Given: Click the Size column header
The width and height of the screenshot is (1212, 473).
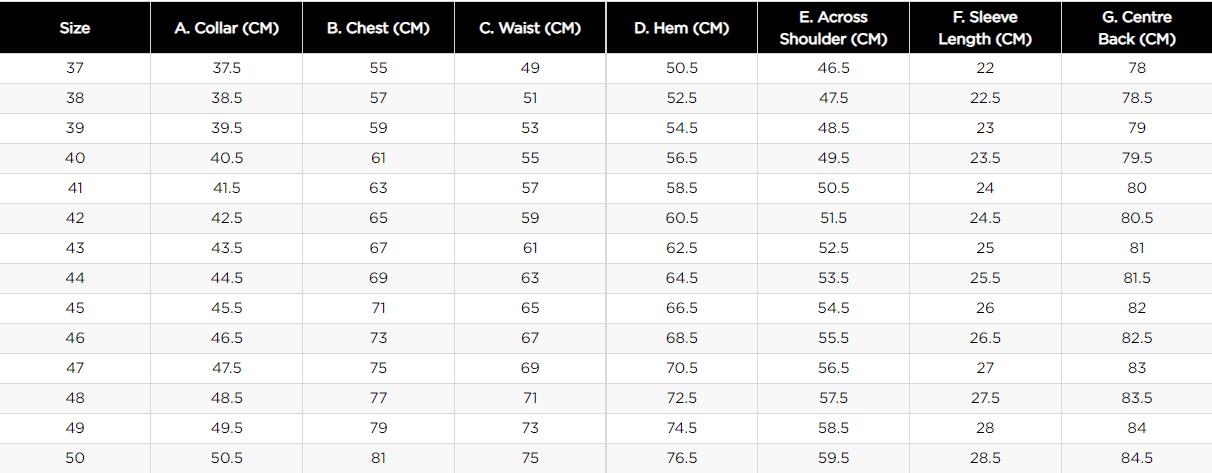Looking at the screenshot, I should tap(75, 28).
